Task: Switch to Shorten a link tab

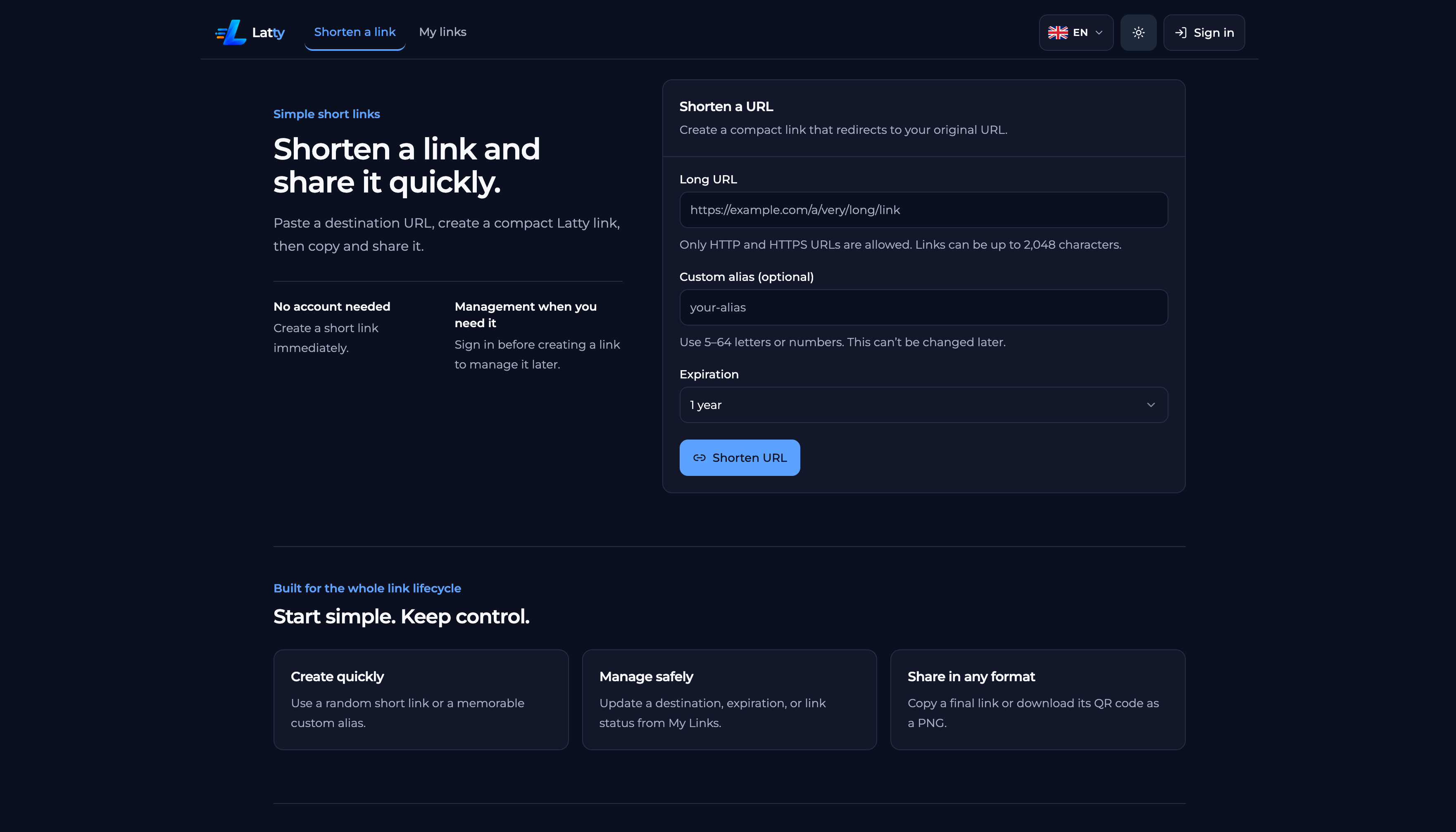Action: point(355,32)
